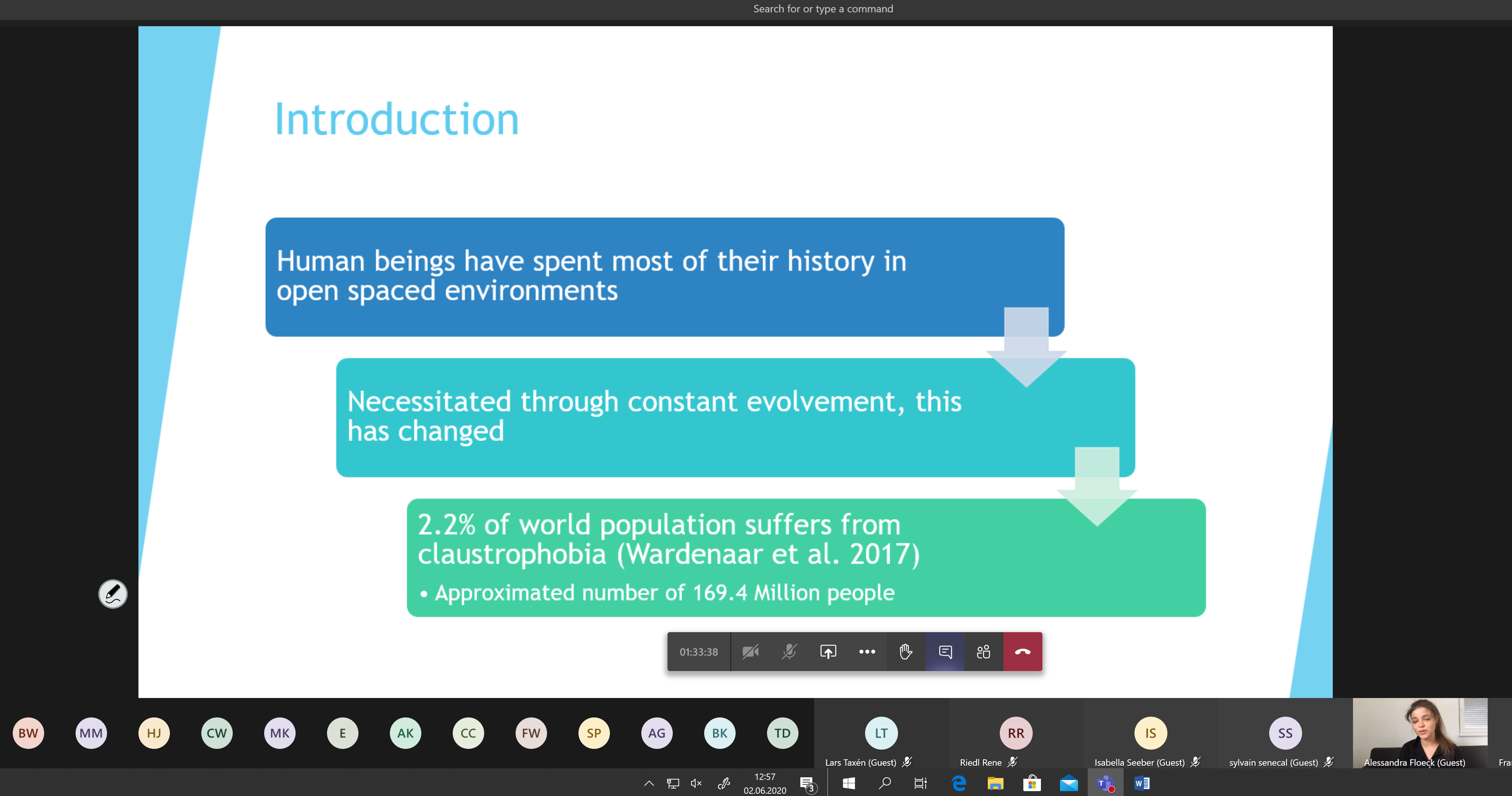Image resolution: width=1512 pixels, height=796 pixels.
Task: Unmute the microphone in the meeting toolbar
Action: click(789, 652)
